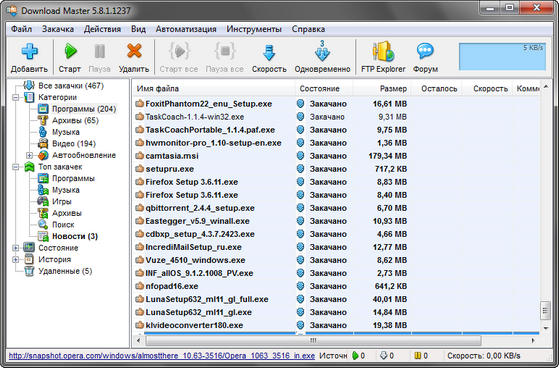
Task: Open Скорость speed settings icon
Action: [x=269, y=52]
